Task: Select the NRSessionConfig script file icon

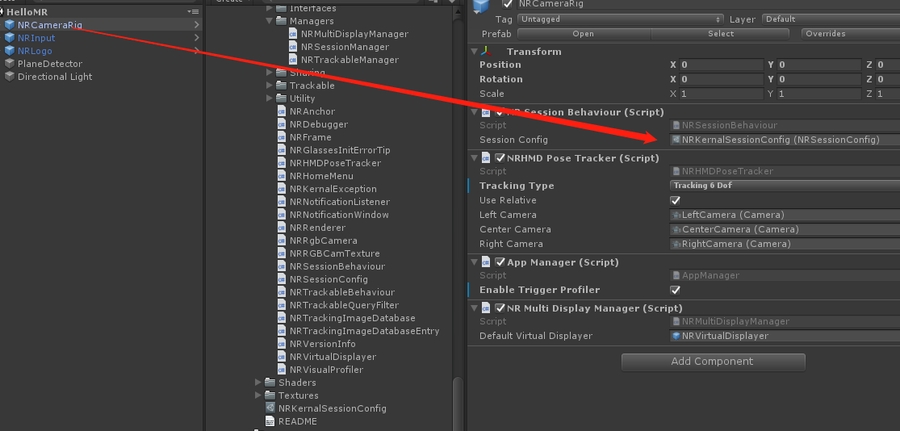Action: [282, 280]
